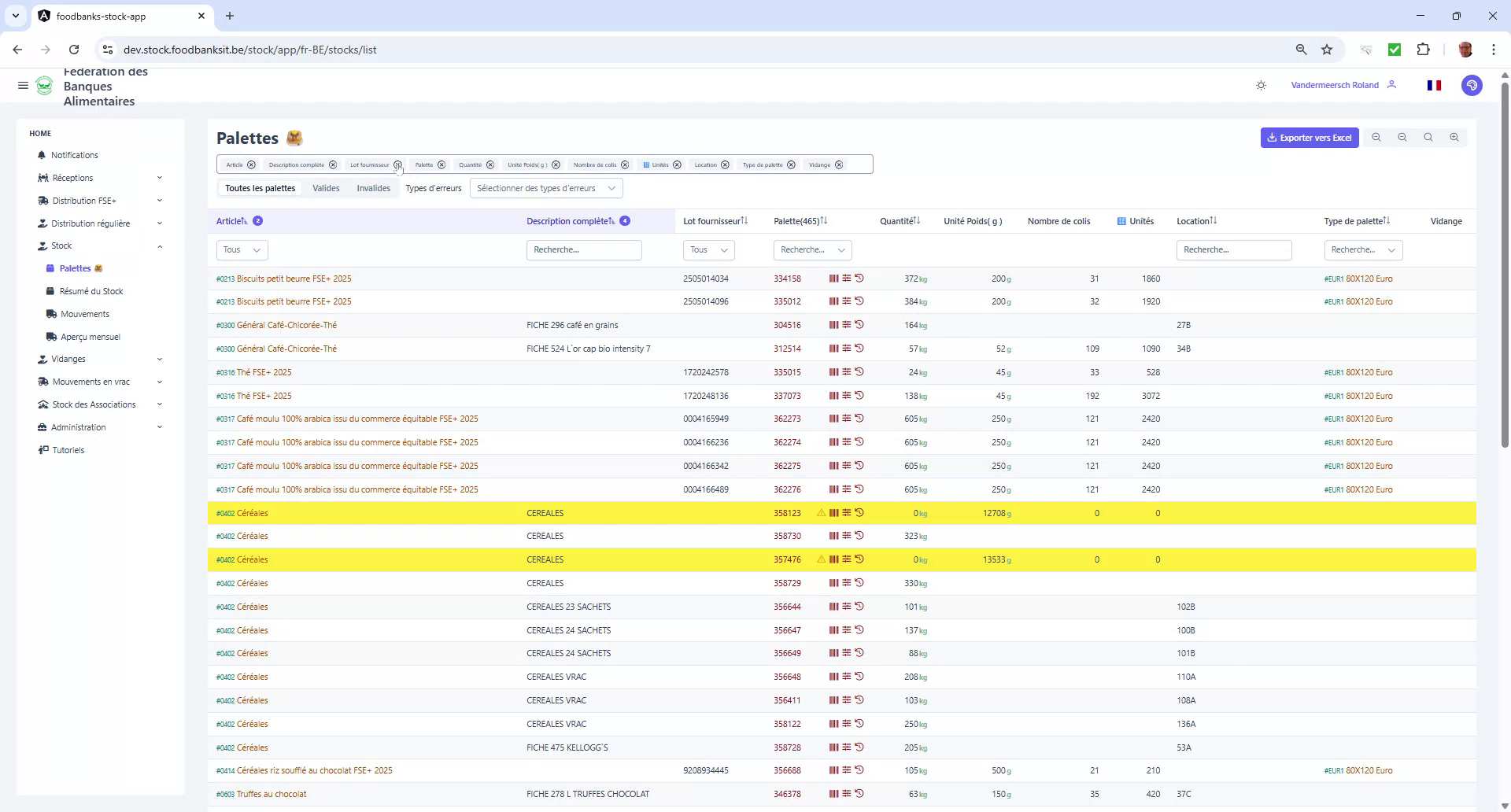Click the history icon for palette 358123
The height and width of the screenshot is (812, 1511).
(859, 513)
